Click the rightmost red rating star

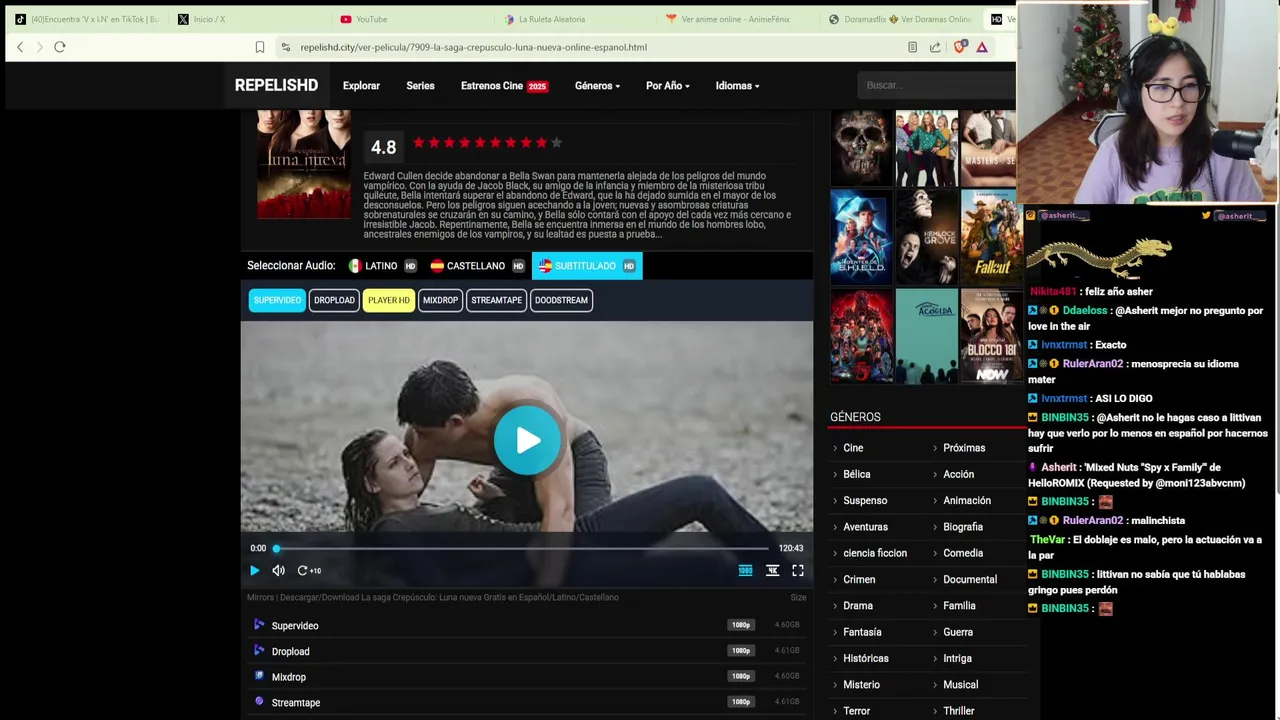[x=541, y=143]
